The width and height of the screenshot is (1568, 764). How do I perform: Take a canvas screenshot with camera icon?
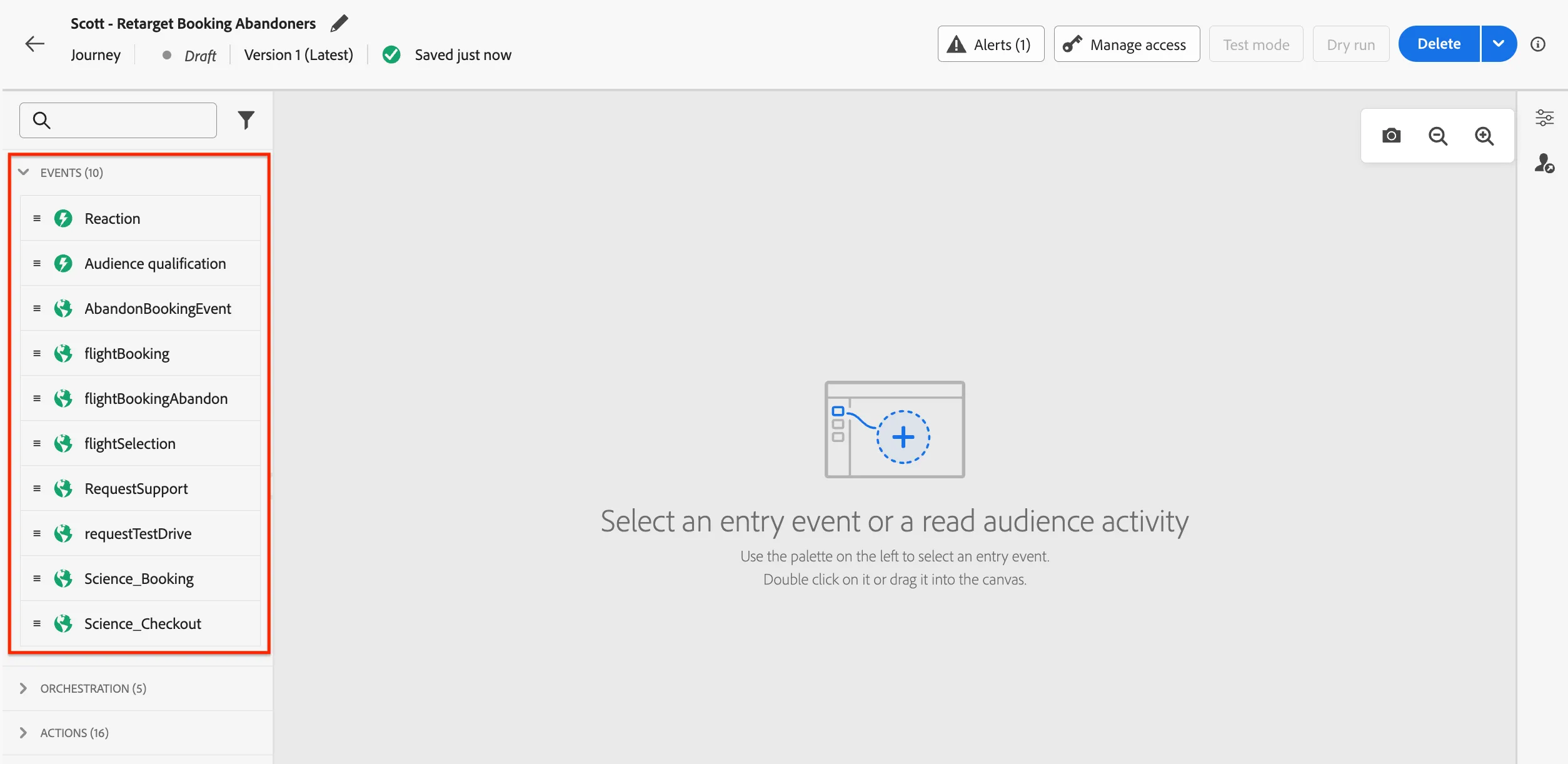point(1391,136)
